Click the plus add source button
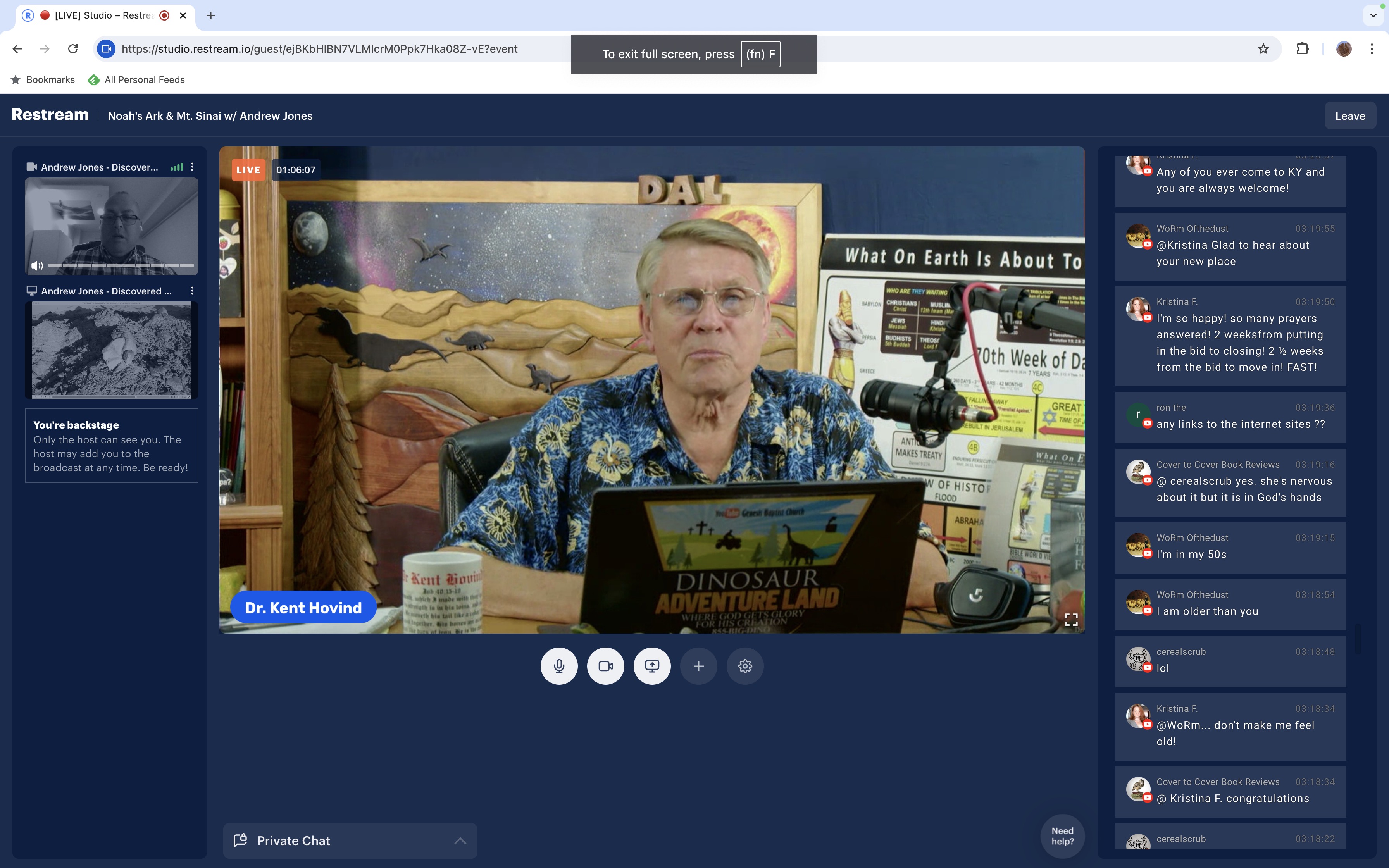The height and width of the screenshot is (868, 1389). (x=698, y=666)
